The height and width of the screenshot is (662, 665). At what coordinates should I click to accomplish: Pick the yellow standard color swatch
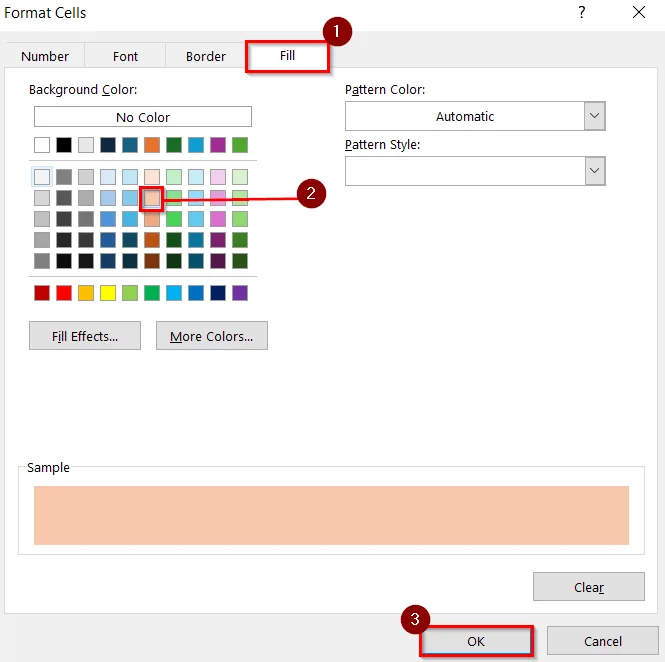108,293
